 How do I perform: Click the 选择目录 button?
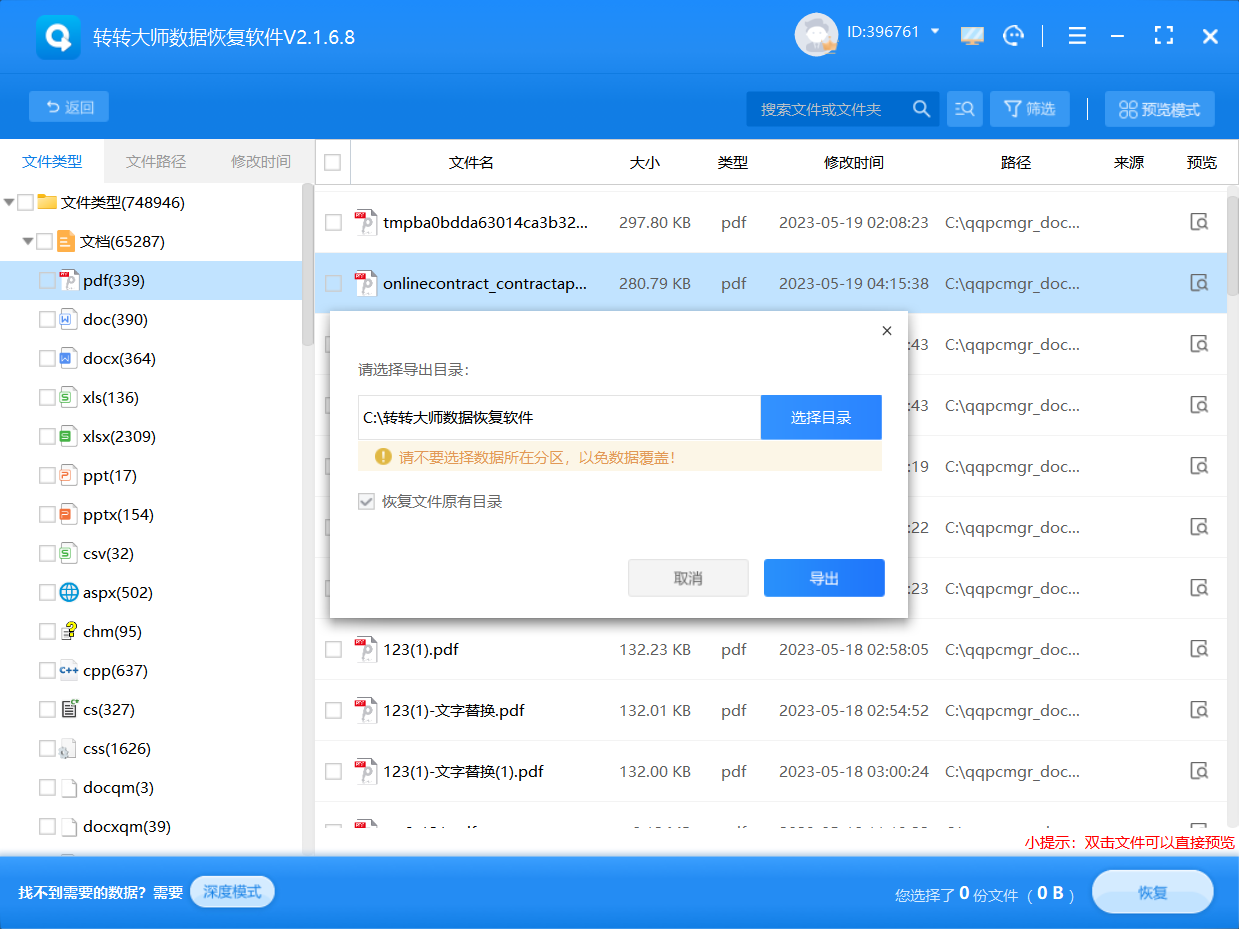tap(821, 417)
